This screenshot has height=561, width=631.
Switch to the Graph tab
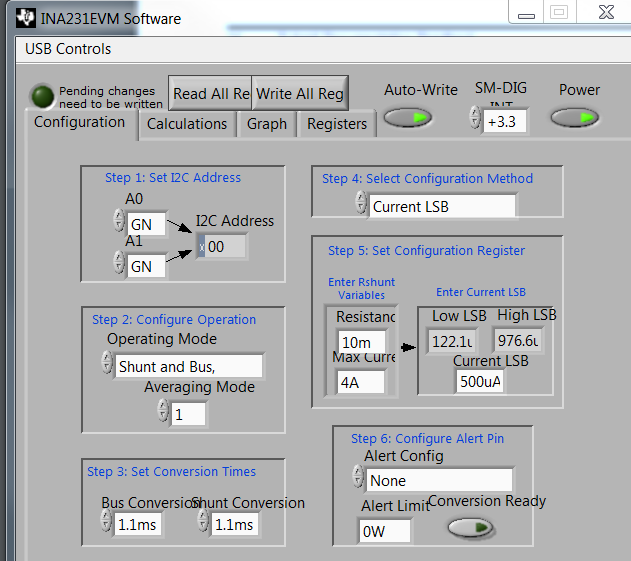pos(267,124)
